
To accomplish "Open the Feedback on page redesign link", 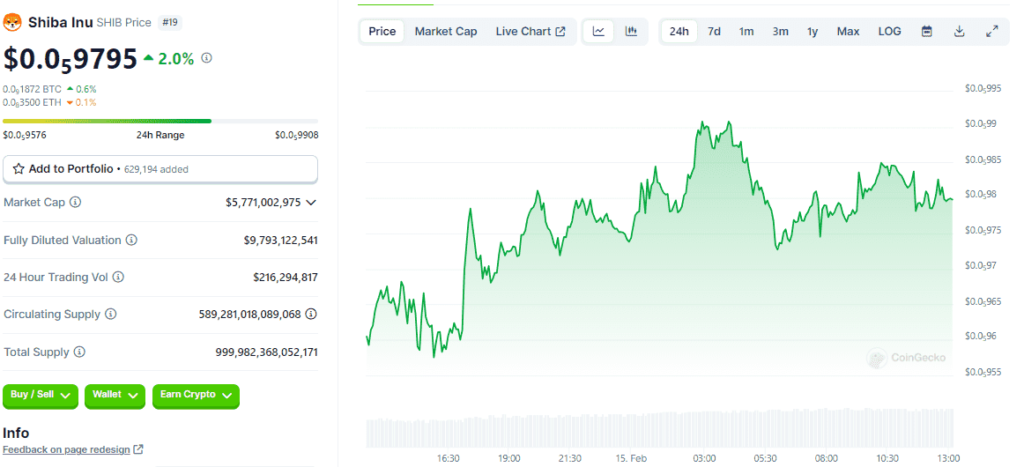I will tap(73, 449).
